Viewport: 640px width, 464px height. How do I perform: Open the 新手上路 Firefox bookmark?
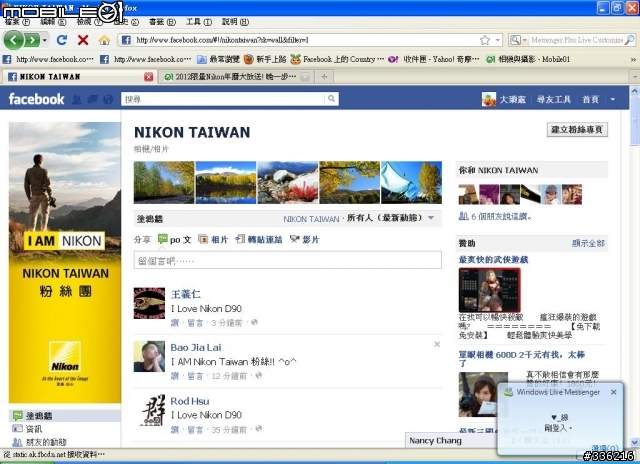pos(265,60)
